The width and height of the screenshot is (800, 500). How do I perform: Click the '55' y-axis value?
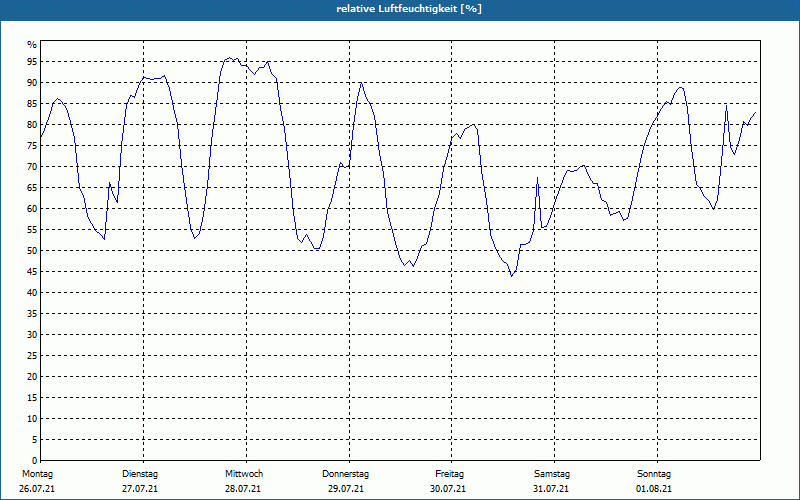[32, 230]
